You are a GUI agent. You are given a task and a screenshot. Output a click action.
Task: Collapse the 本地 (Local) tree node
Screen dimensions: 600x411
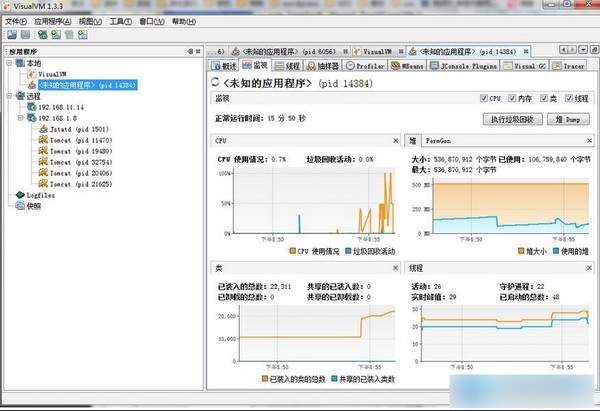(9, 63)
